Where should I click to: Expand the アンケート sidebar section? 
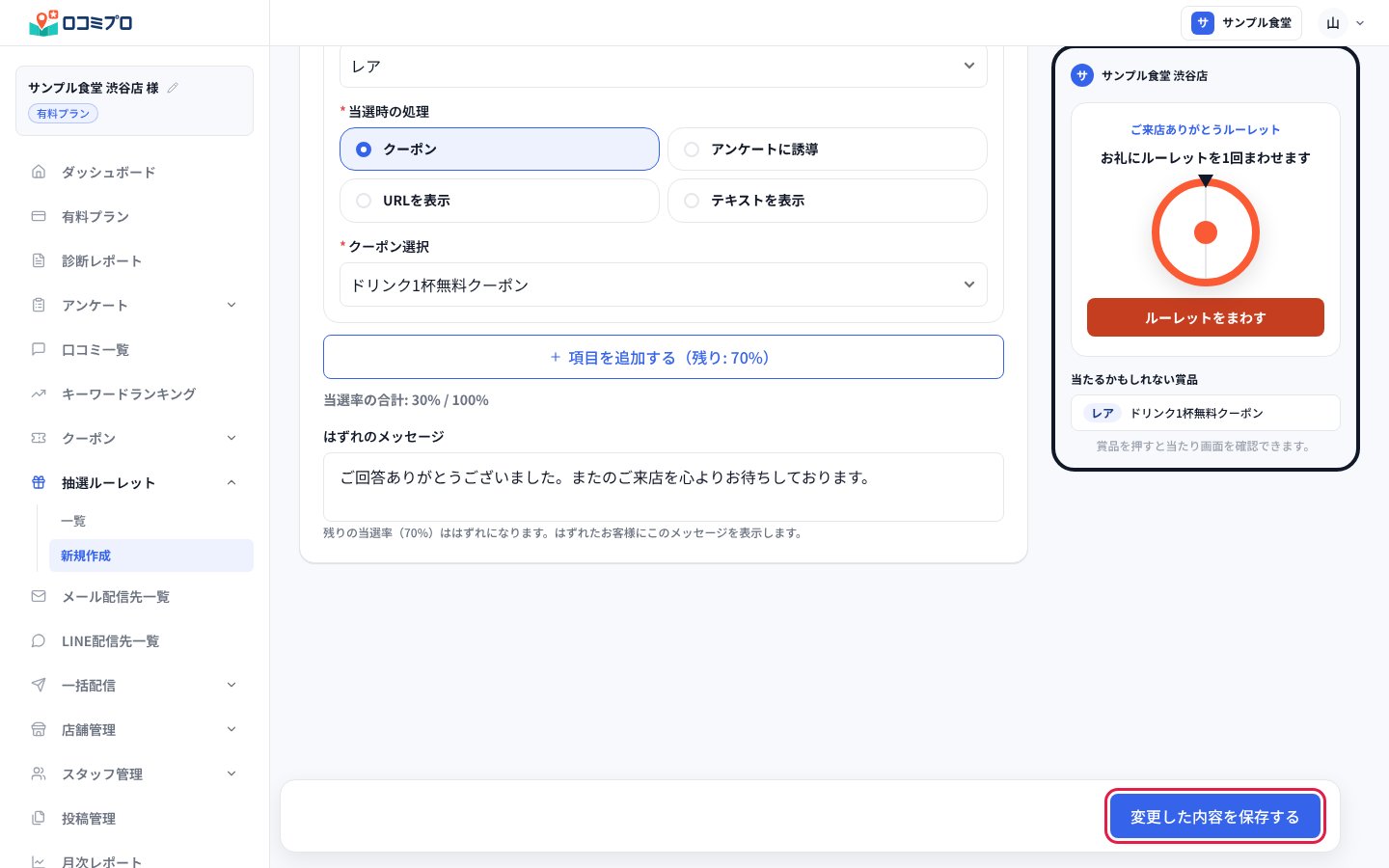pyautogui.click(x=231, y=305)
